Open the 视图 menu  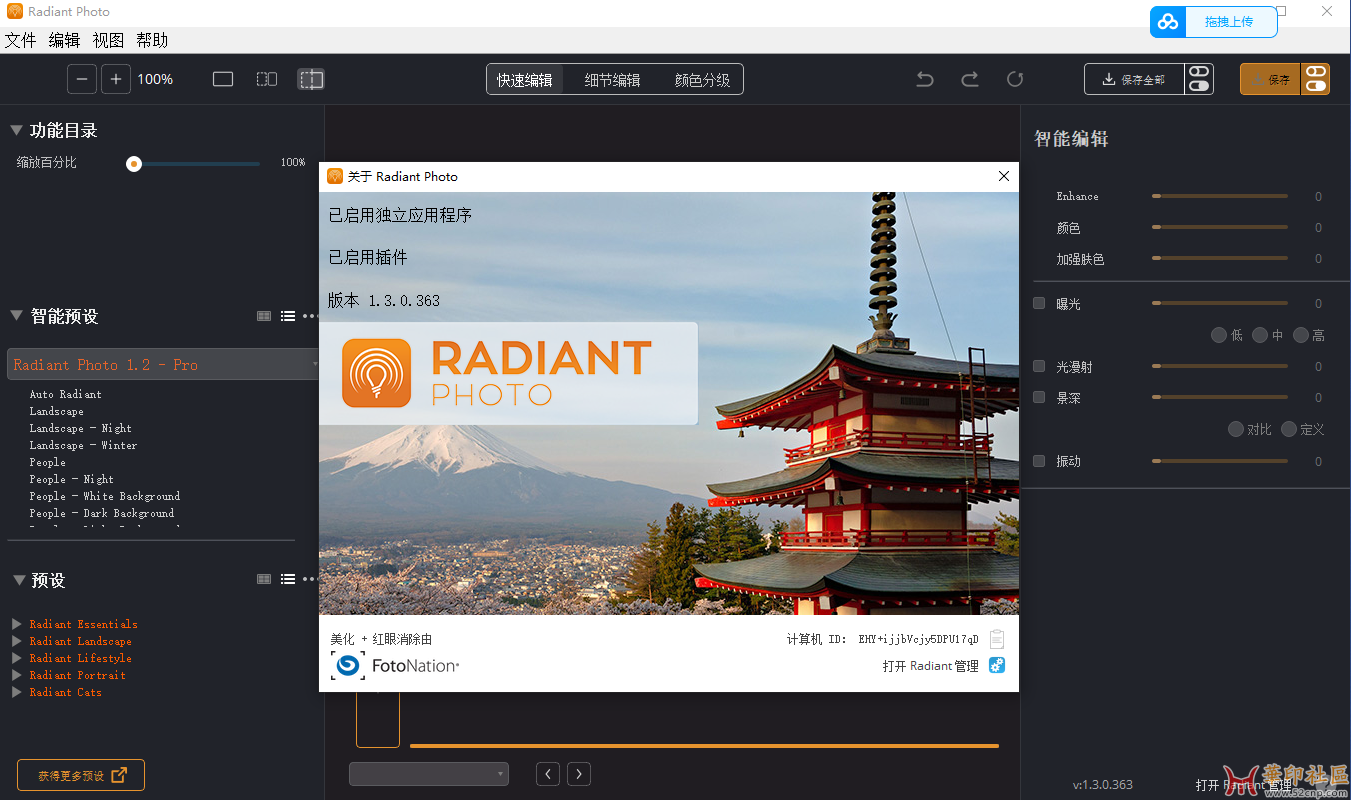[108, 40]
